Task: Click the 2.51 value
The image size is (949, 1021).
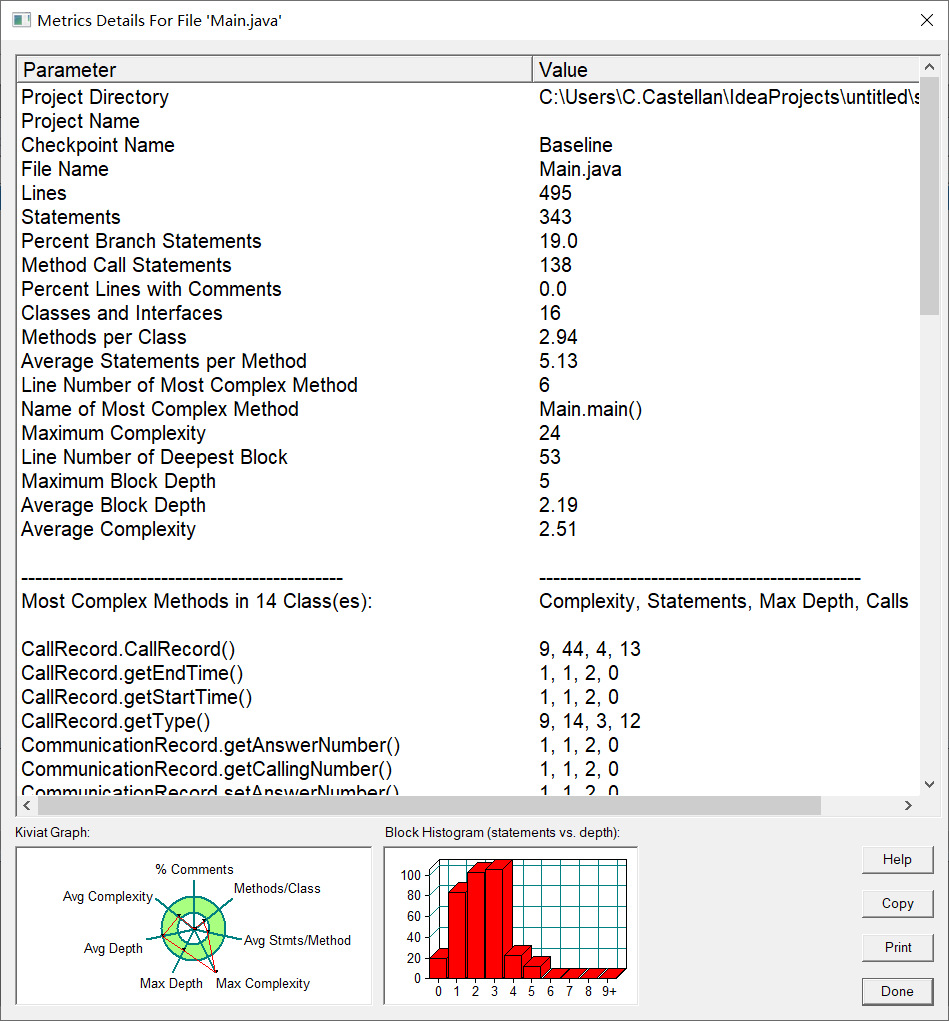Action: click(x=558, y=529)
